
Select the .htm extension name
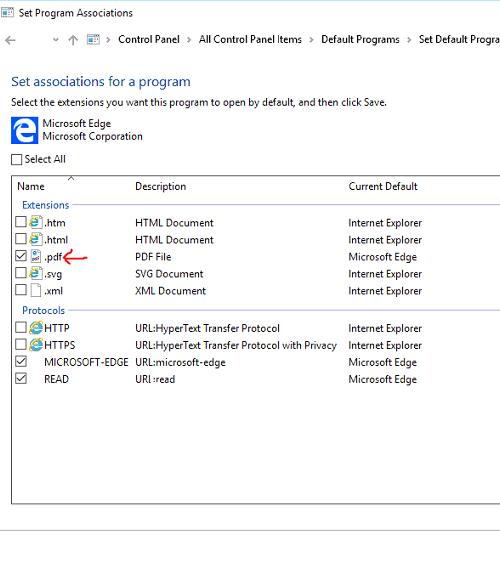tap(55, 223)
